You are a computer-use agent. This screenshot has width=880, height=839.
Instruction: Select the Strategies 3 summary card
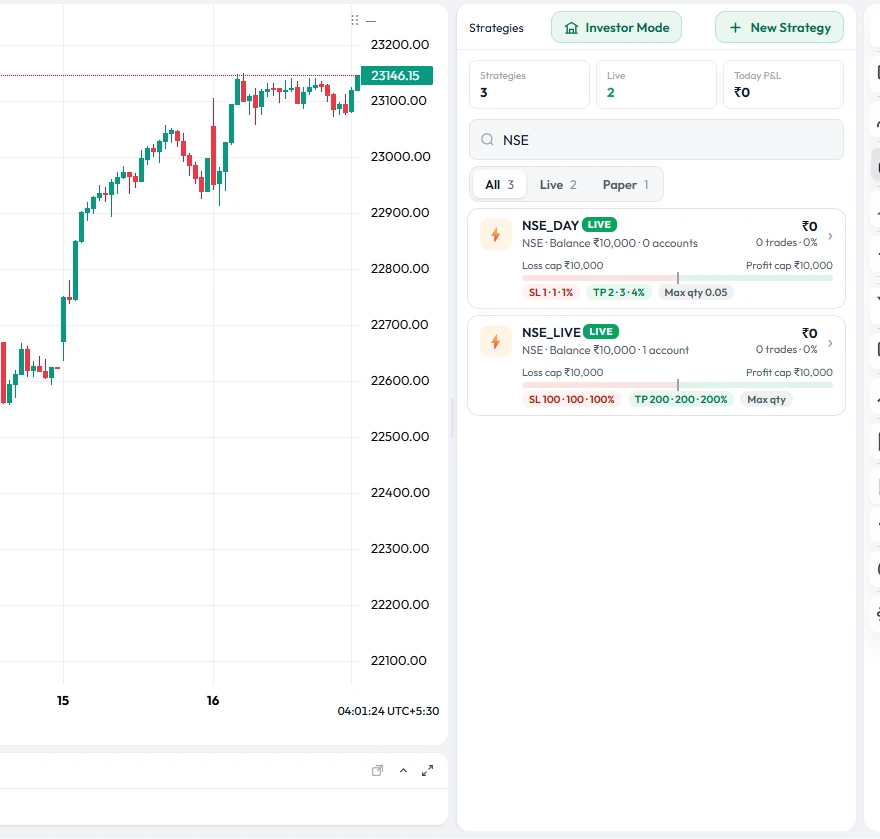[x=529, y=85]
